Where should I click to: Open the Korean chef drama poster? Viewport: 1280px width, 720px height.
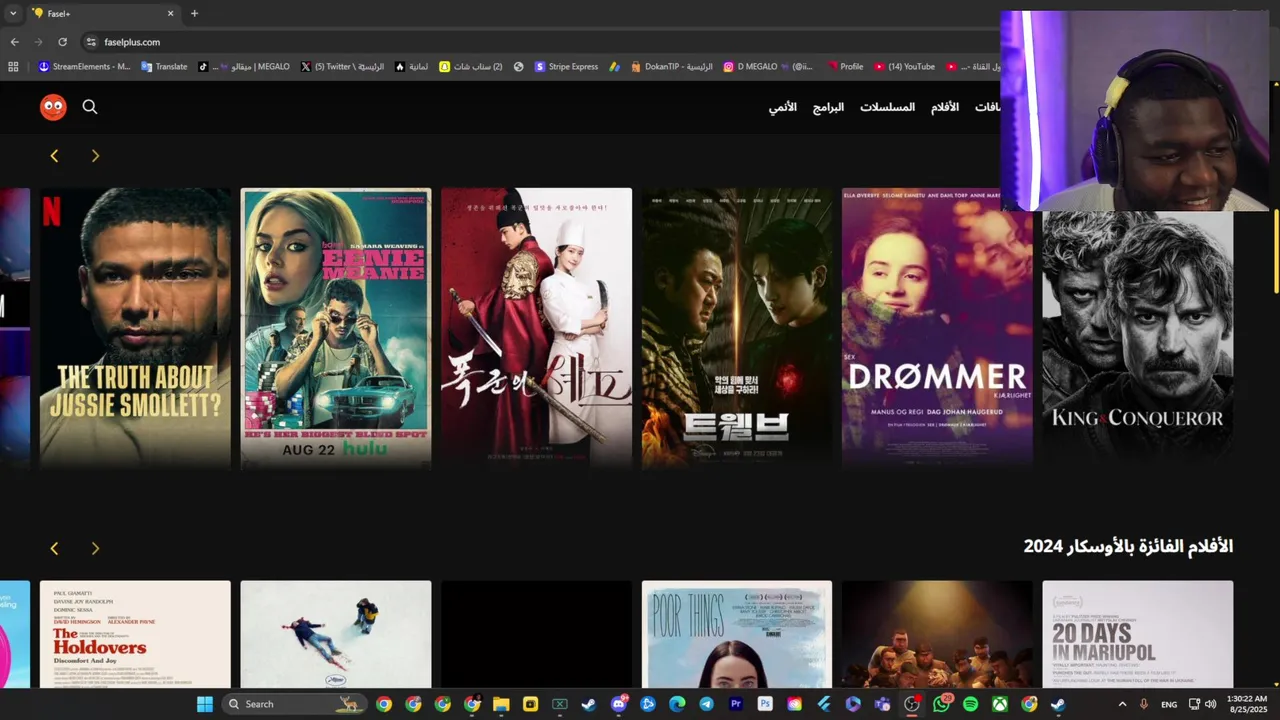coord(536,328)
